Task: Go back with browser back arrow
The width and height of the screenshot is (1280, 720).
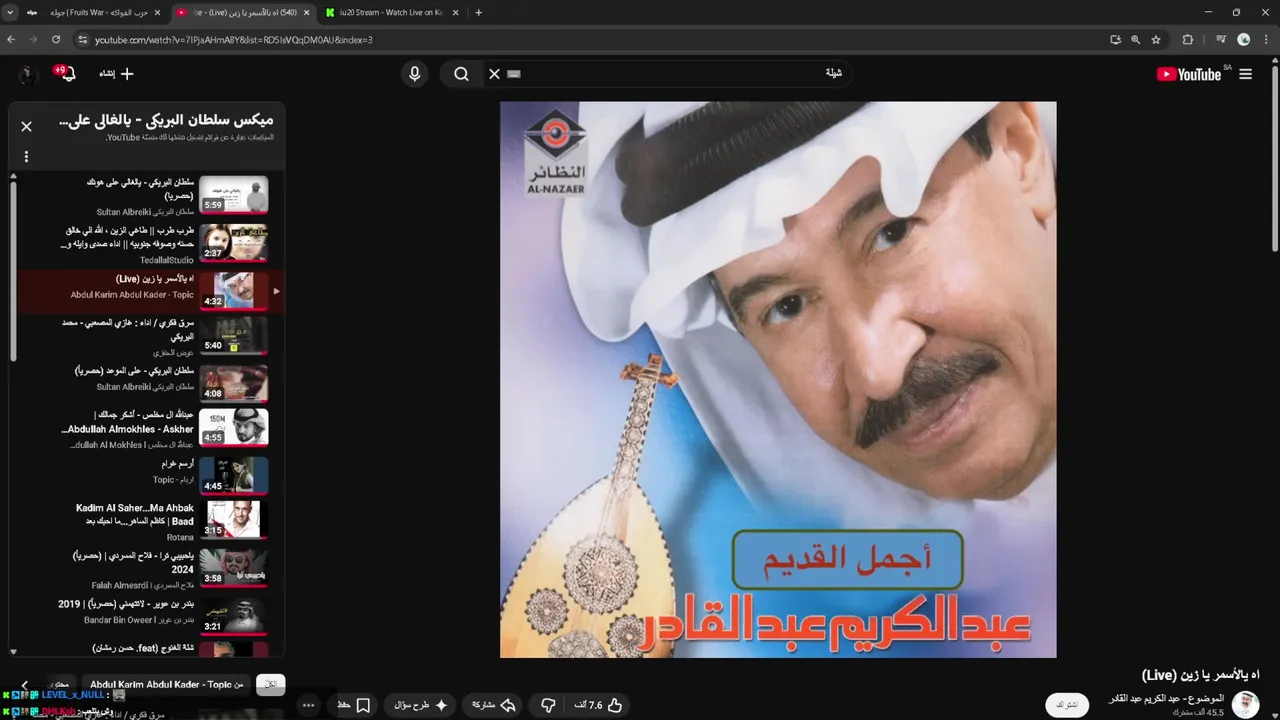Action: [12, 40]
